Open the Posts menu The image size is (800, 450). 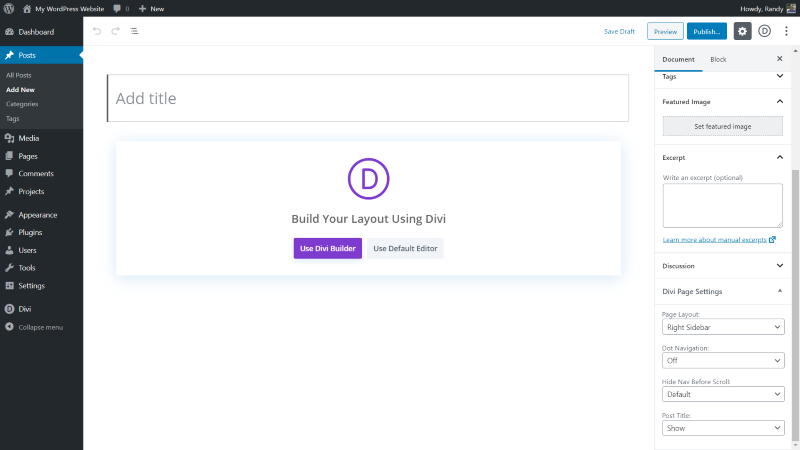[x=41, y=55]
